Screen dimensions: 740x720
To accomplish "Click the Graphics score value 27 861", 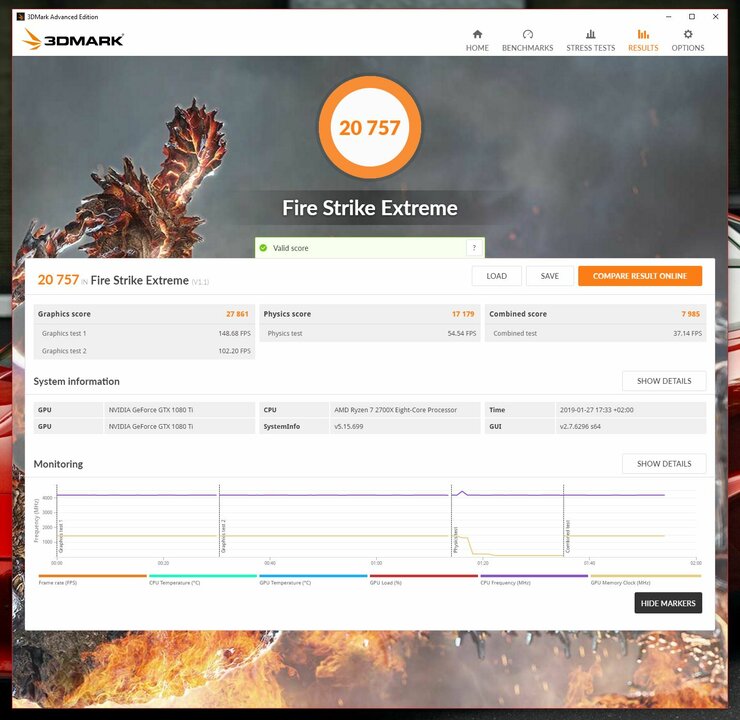I will [237, 314].
